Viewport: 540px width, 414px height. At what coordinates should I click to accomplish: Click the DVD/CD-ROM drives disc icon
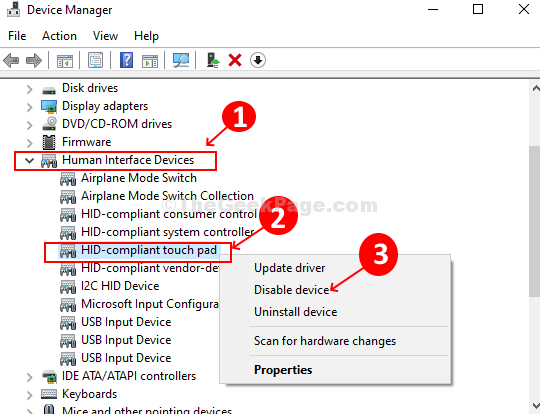pyautogui.click(x=49, y=124)
